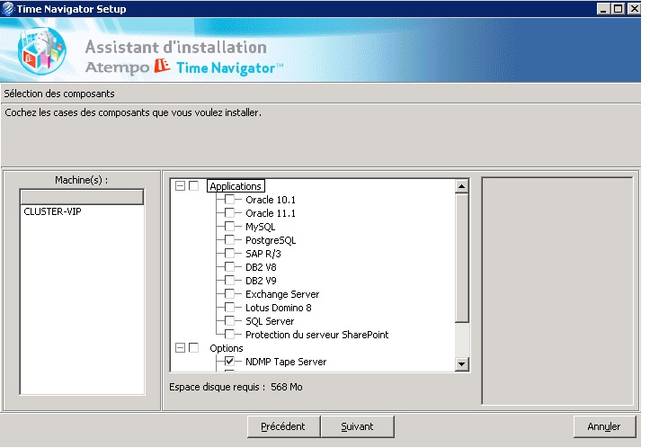Viewport: 650px width, 448px height.
Task: Select the SQL Server label
Action: pos(269,321)
